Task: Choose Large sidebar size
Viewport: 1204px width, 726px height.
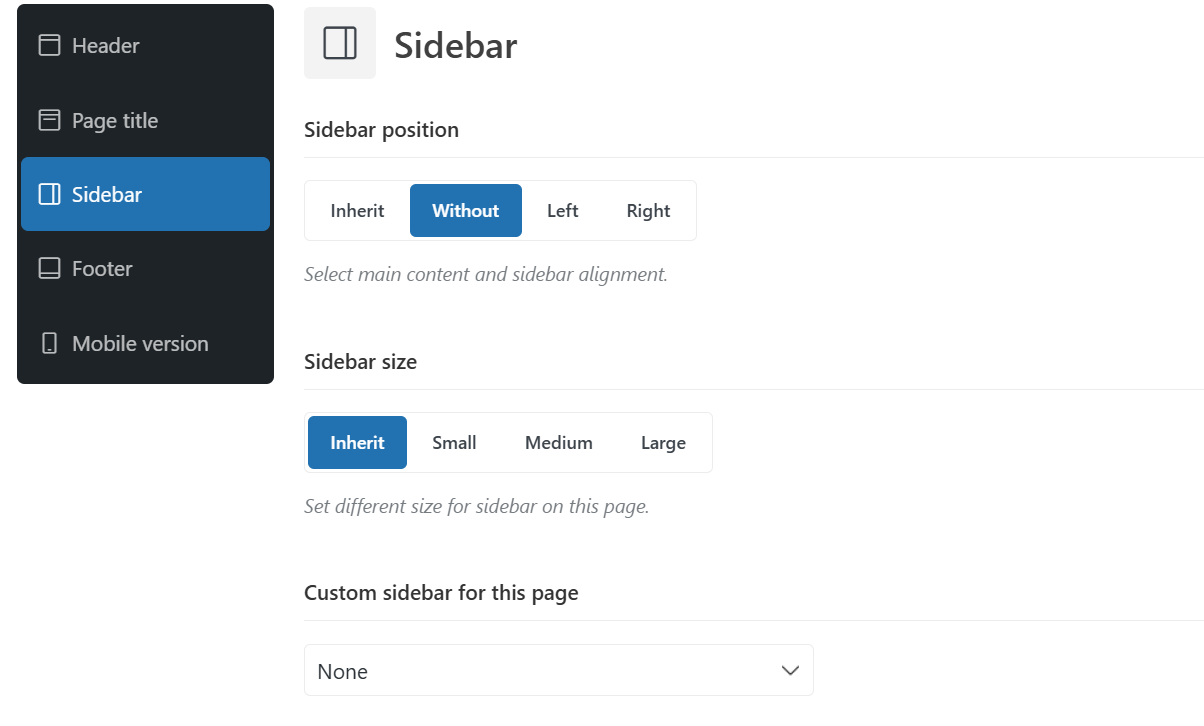Action: coord(663,443)
